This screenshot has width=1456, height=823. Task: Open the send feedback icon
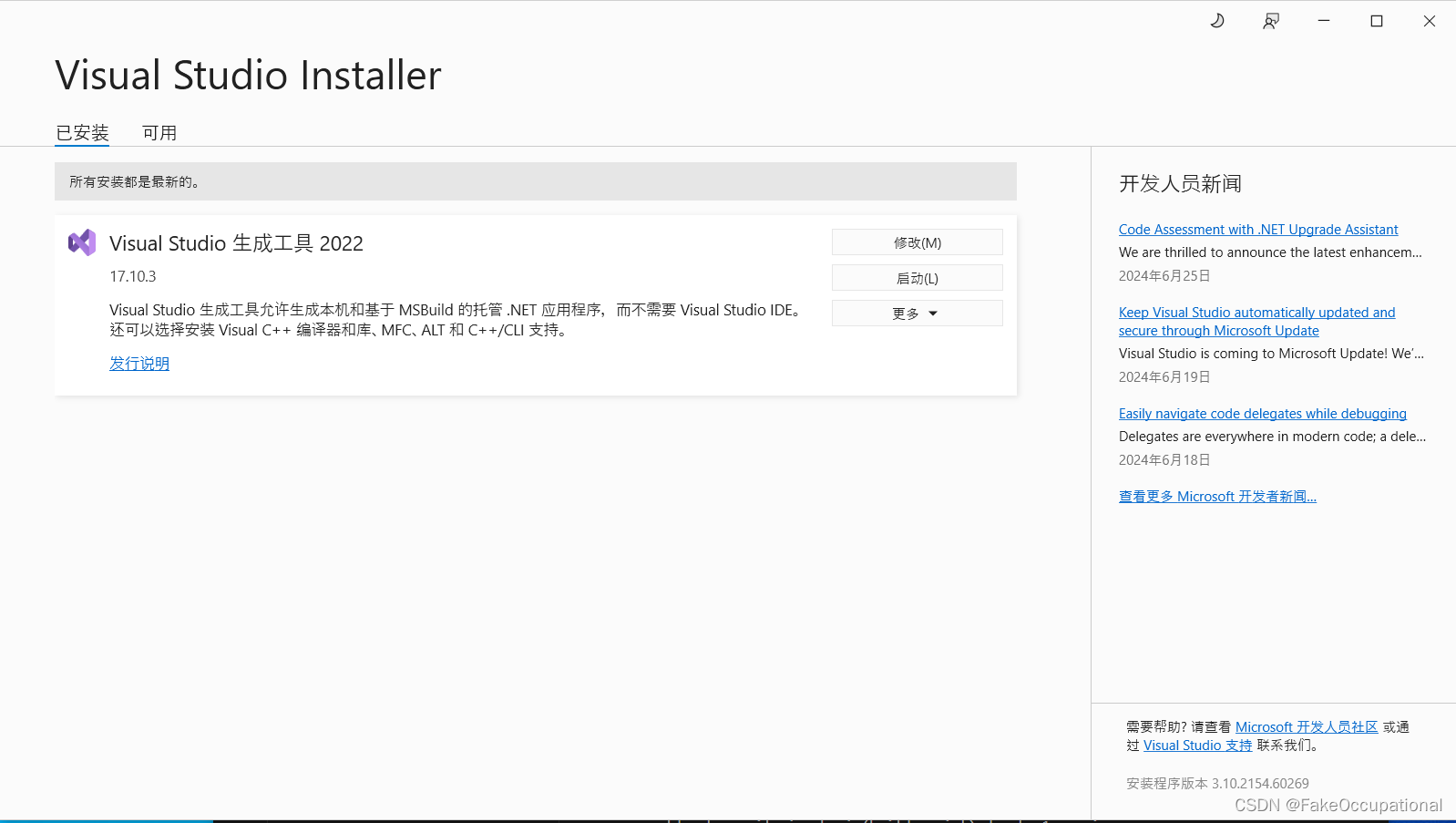(1271, 21)
